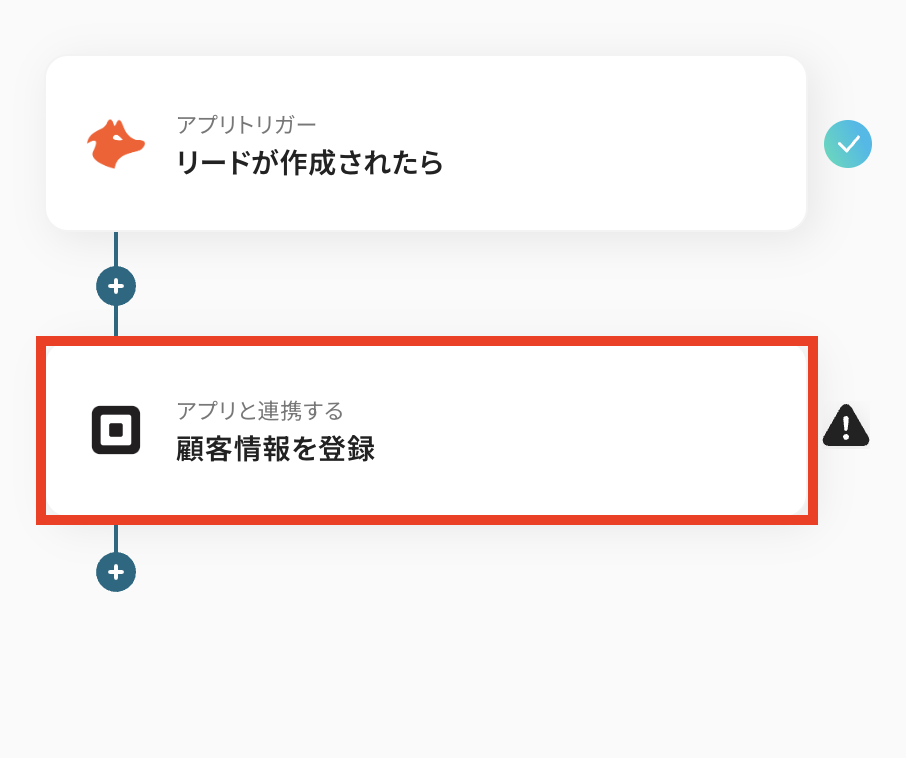Click the blank space left of the Square icon

[x=67, y=430]
